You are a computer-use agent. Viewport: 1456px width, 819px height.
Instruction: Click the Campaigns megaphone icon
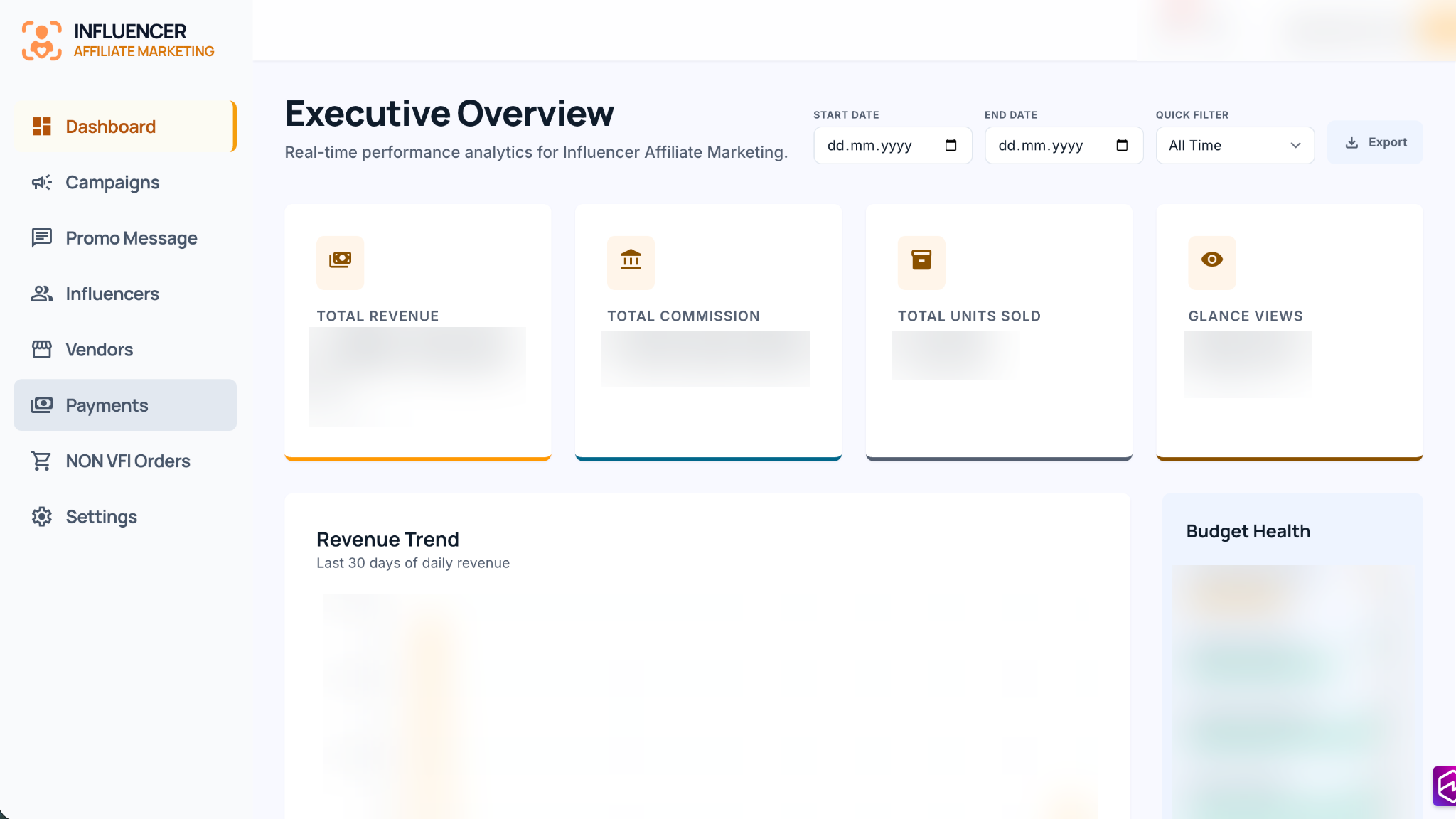[42, 183]
